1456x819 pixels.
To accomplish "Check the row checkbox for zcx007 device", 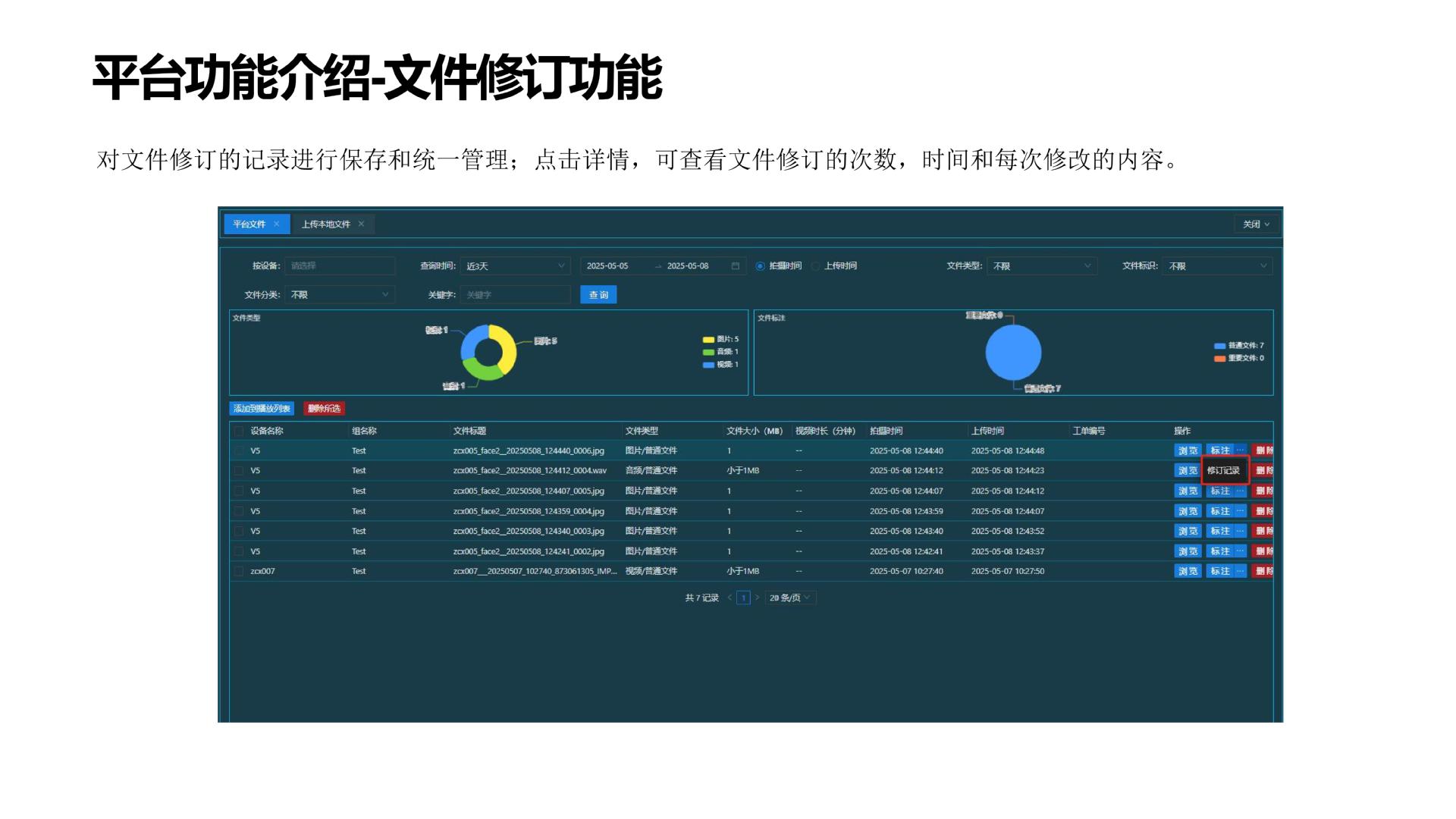I will point(239,571).
